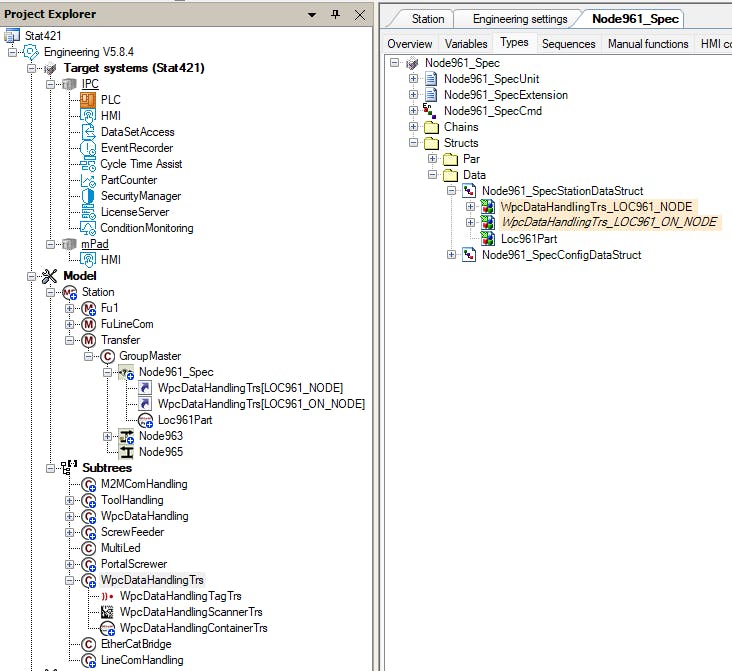
Task: Open the Project Explorer dropdown arrow
Action: [313, 14]
